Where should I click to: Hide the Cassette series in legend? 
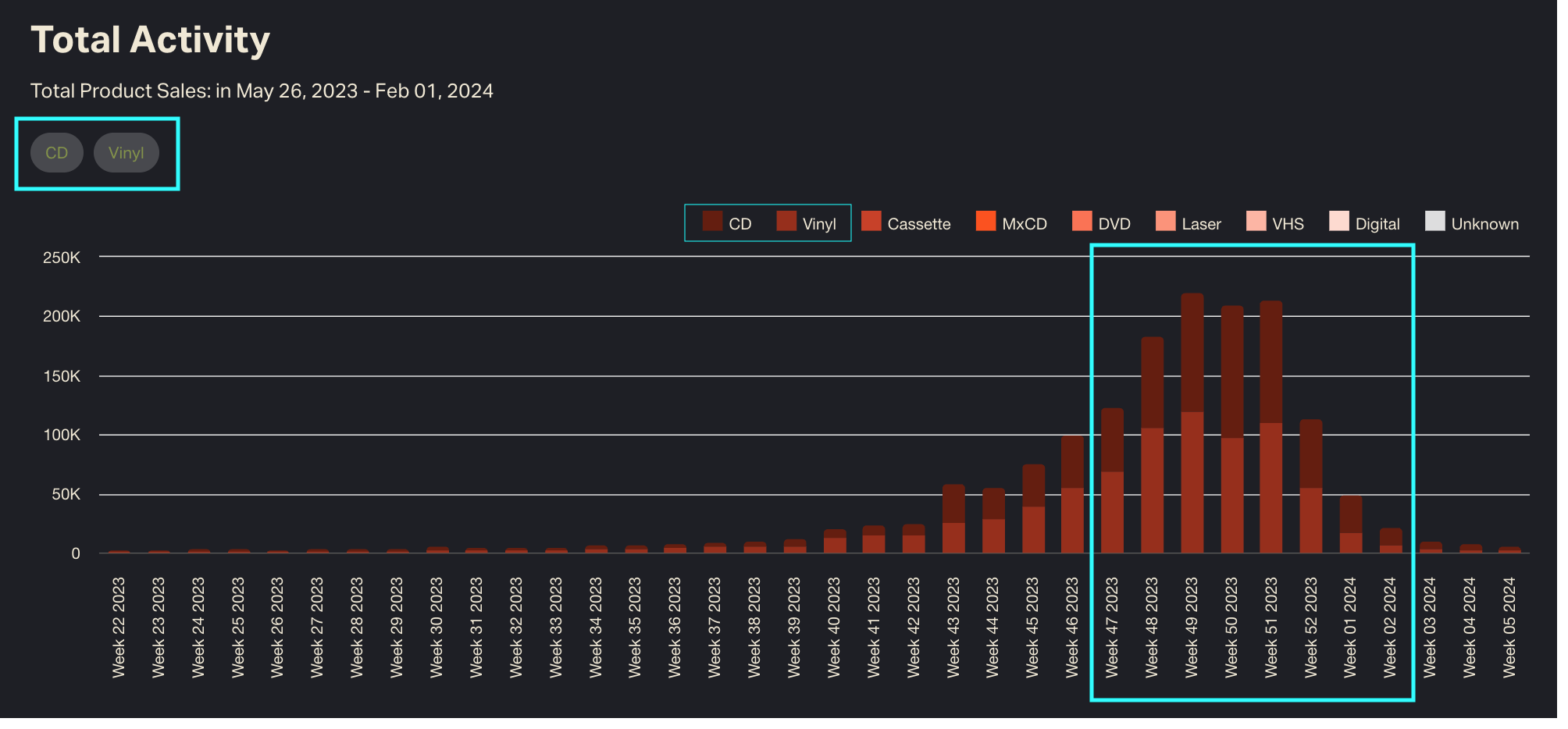click(x=906, y=223)
